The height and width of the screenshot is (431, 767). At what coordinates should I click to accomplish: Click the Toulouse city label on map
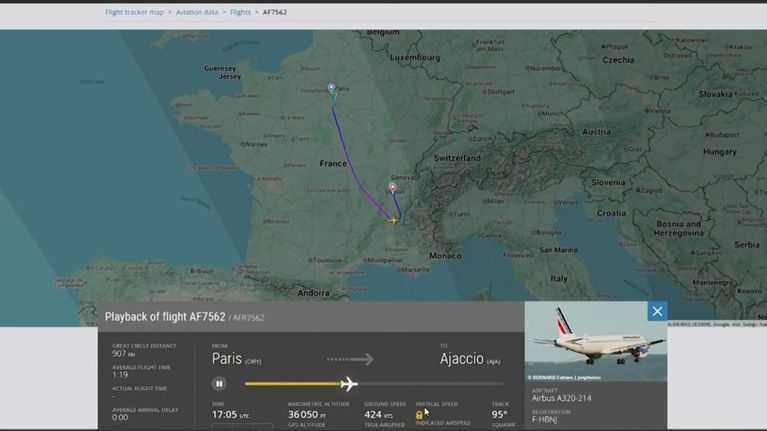325,260
